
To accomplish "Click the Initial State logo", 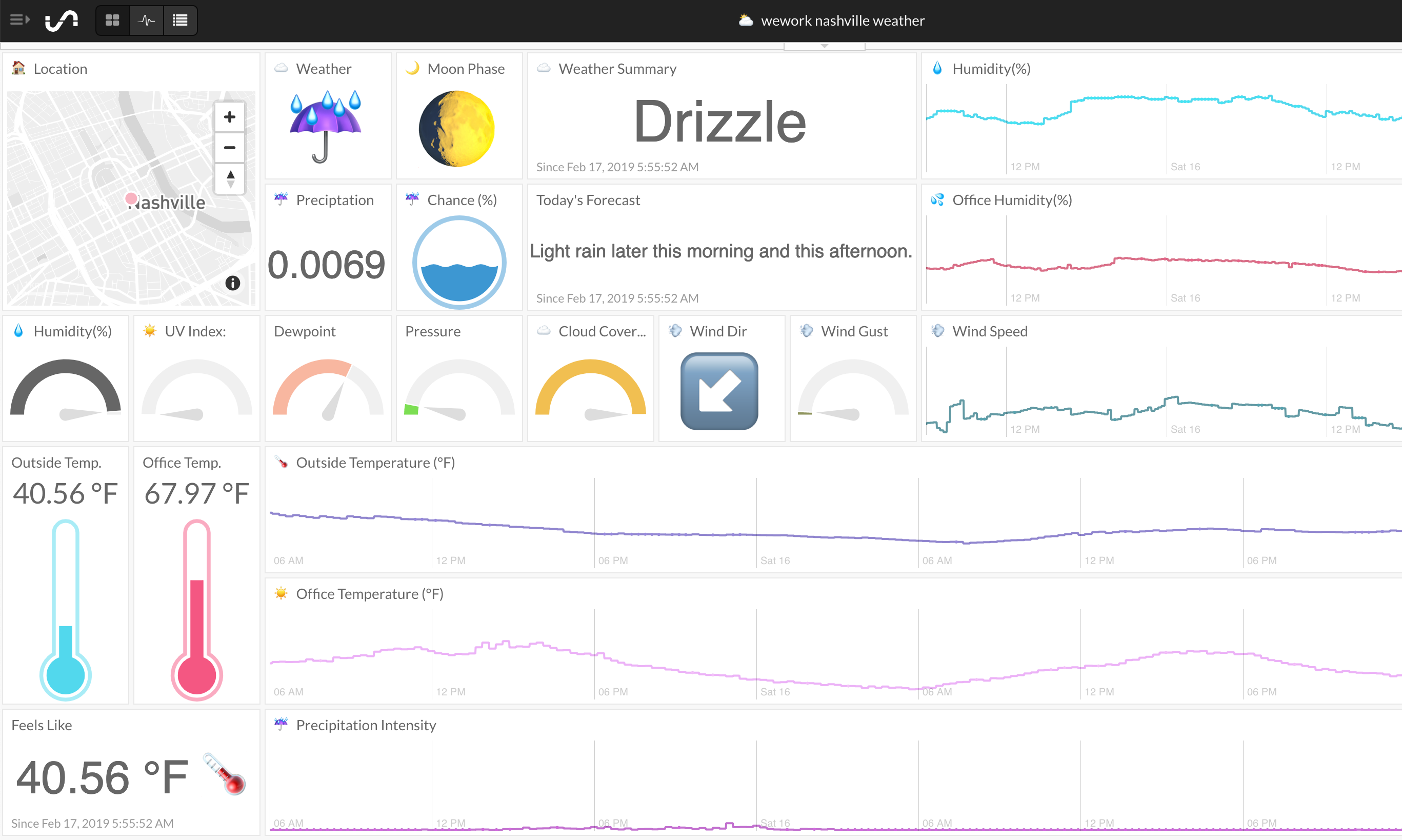I will pyautogui.click(x=62, y=20).
